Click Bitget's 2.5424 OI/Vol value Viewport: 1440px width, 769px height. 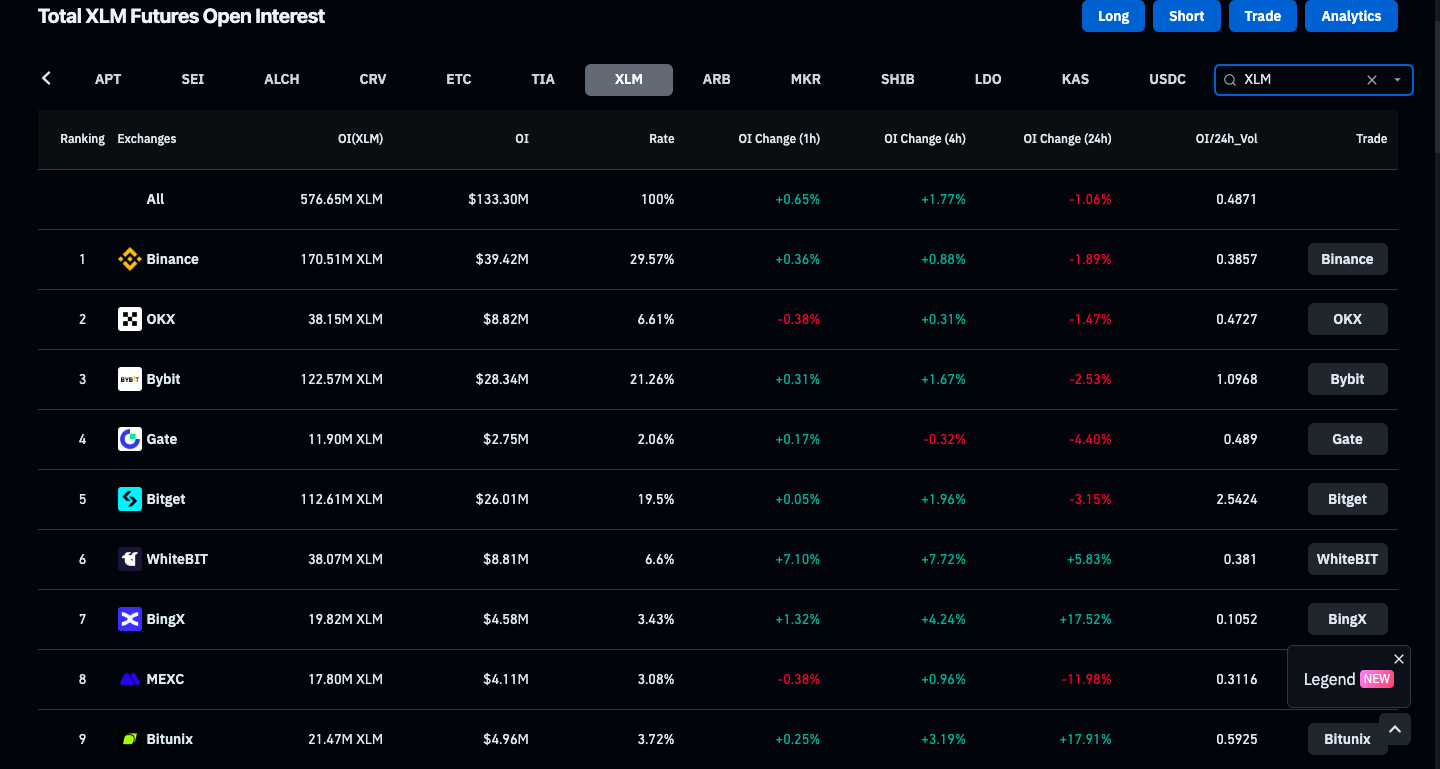coord(1237,499)
